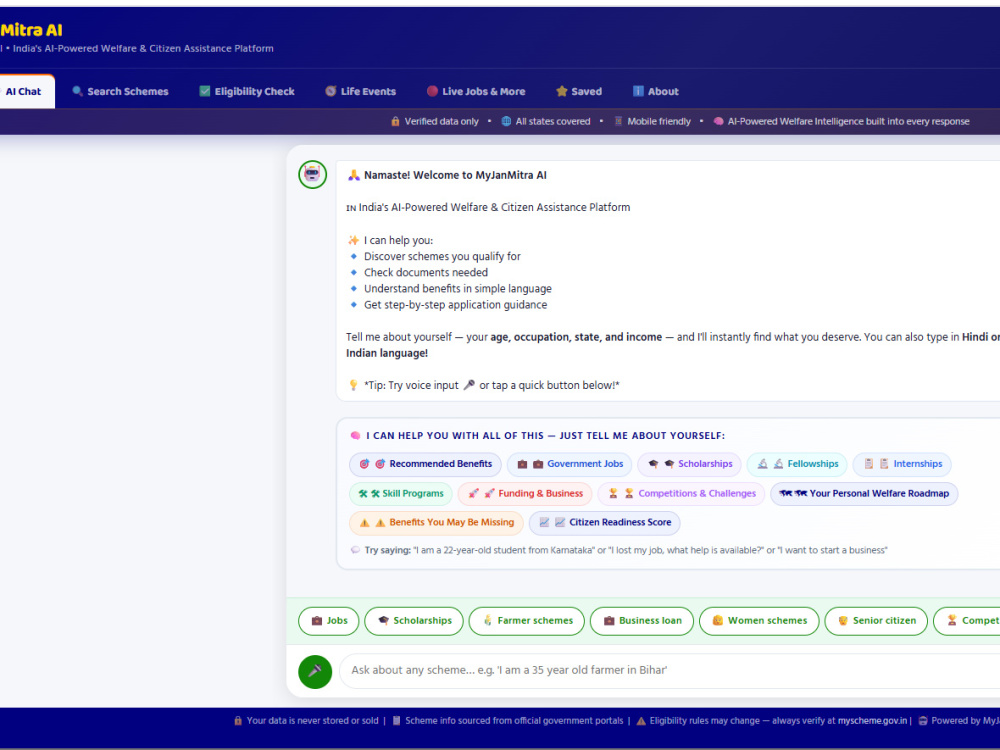This screenshot has width=1000, height=750.
Task: Open the Search Schemes tab
Action: pos(121,91)
